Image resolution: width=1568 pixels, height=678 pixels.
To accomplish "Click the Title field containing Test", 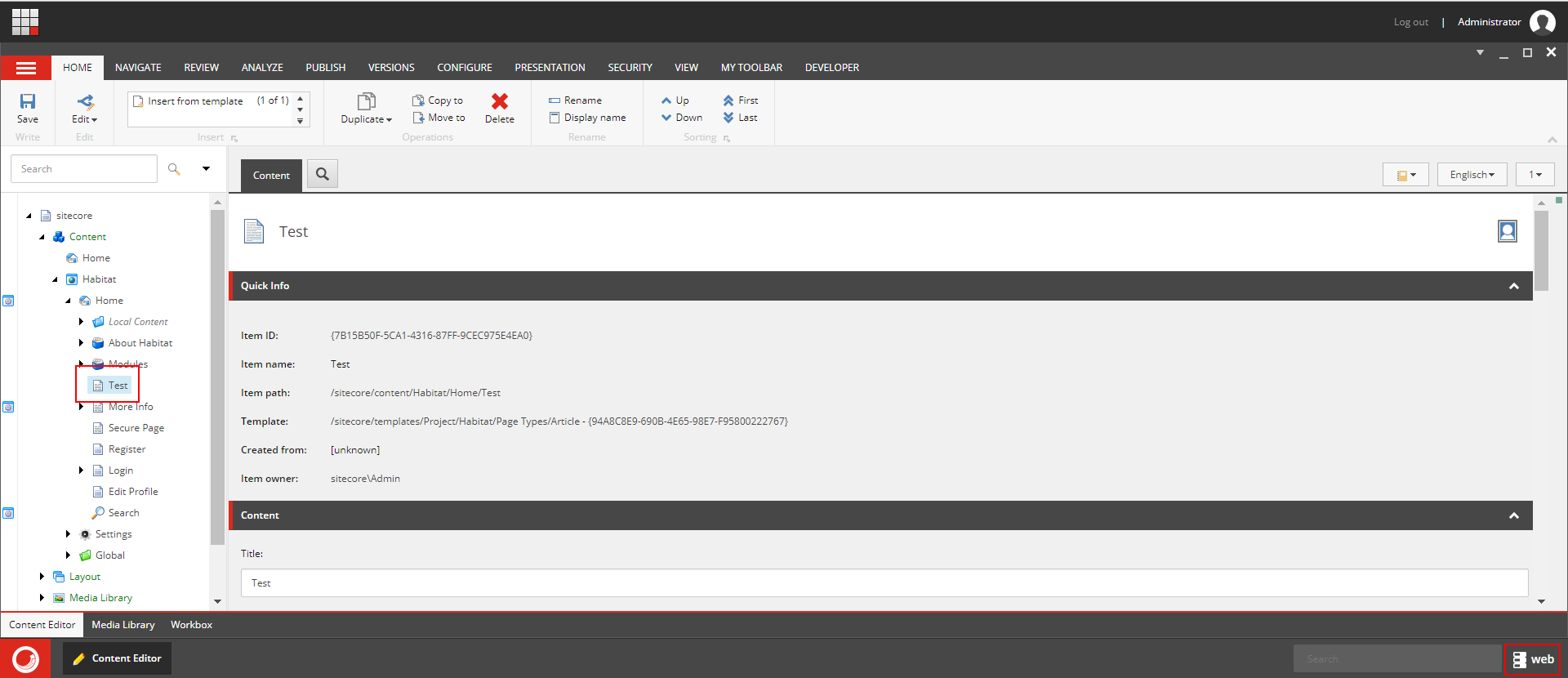I will [x=884, y=583].
